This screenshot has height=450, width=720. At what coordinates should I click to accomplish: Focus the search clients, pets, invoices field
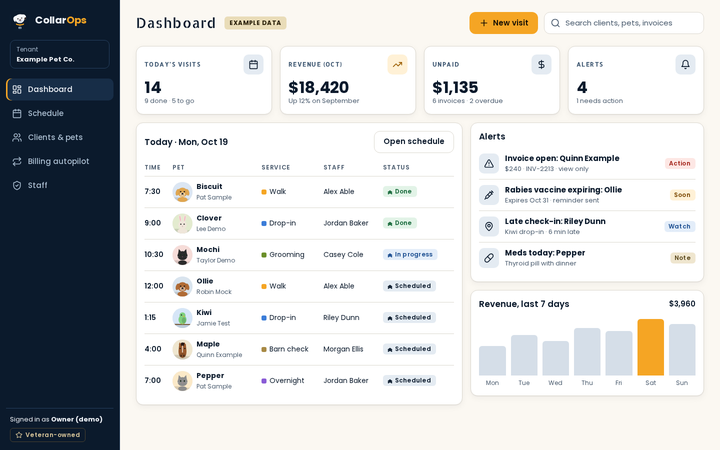click(624, 23)
